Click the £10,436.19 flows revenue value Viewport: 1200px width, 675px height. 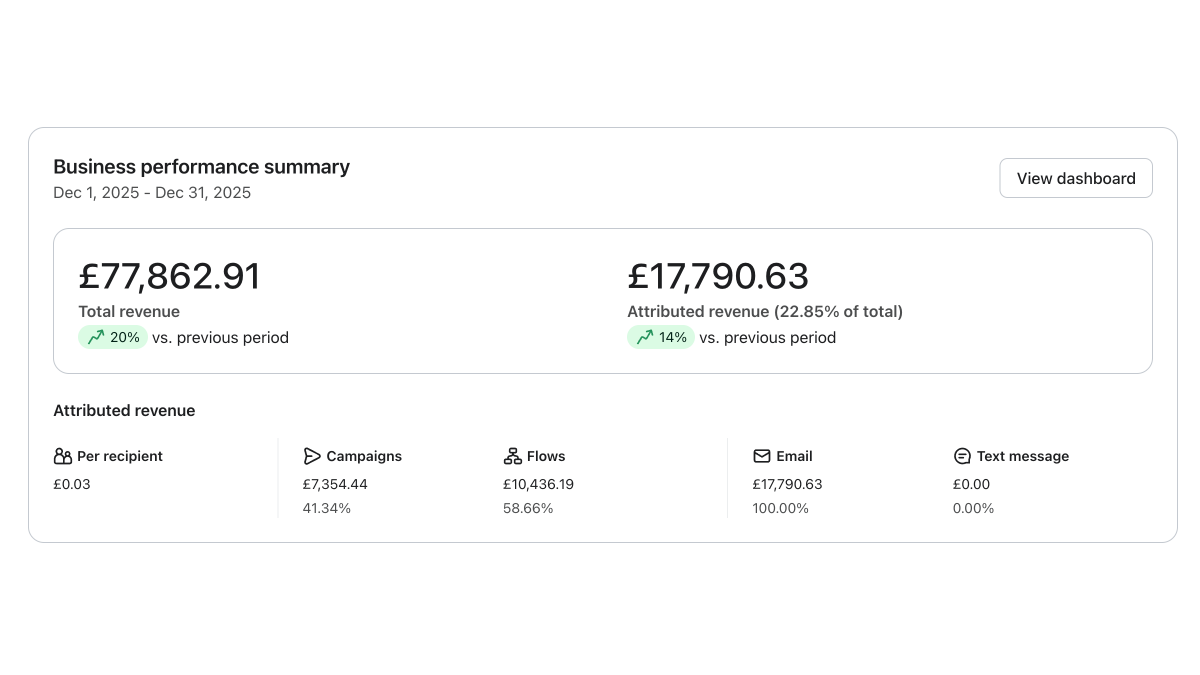coord(538,484)
